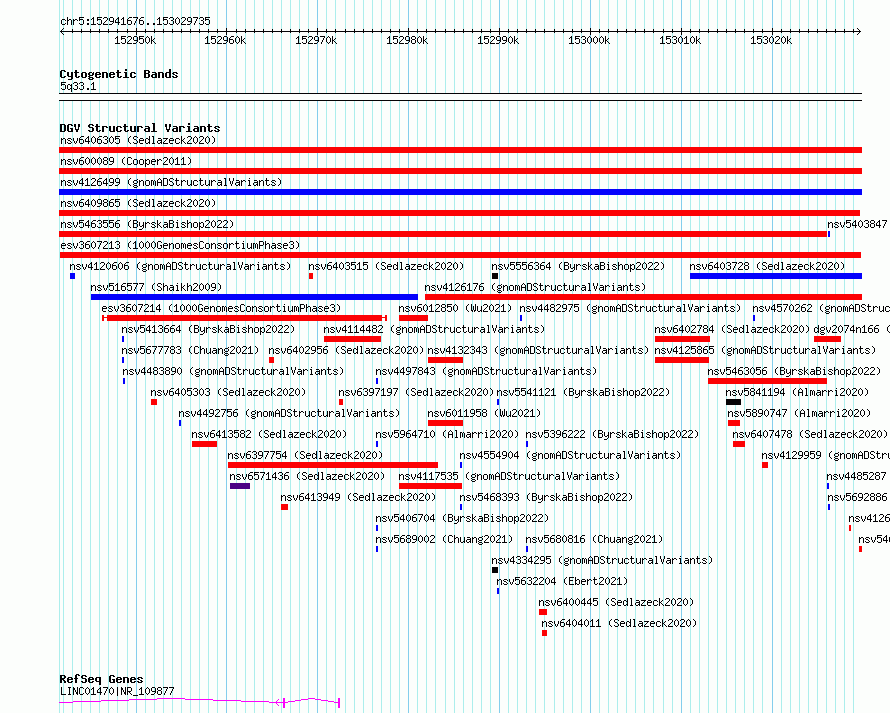This screenshot has height=713, width=890.
Task: Click the red marker under nsv6405303
Action: [154, 402]
